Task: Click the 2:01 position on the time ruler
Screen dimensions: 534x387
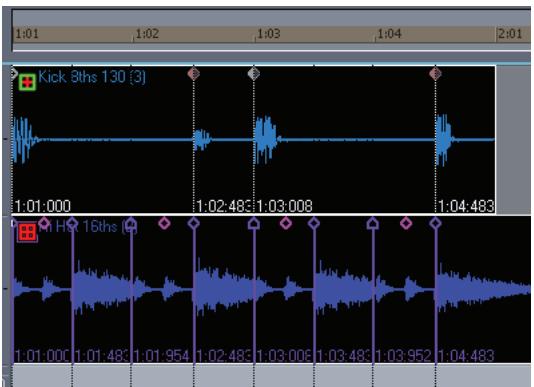Action: [510, 34]
